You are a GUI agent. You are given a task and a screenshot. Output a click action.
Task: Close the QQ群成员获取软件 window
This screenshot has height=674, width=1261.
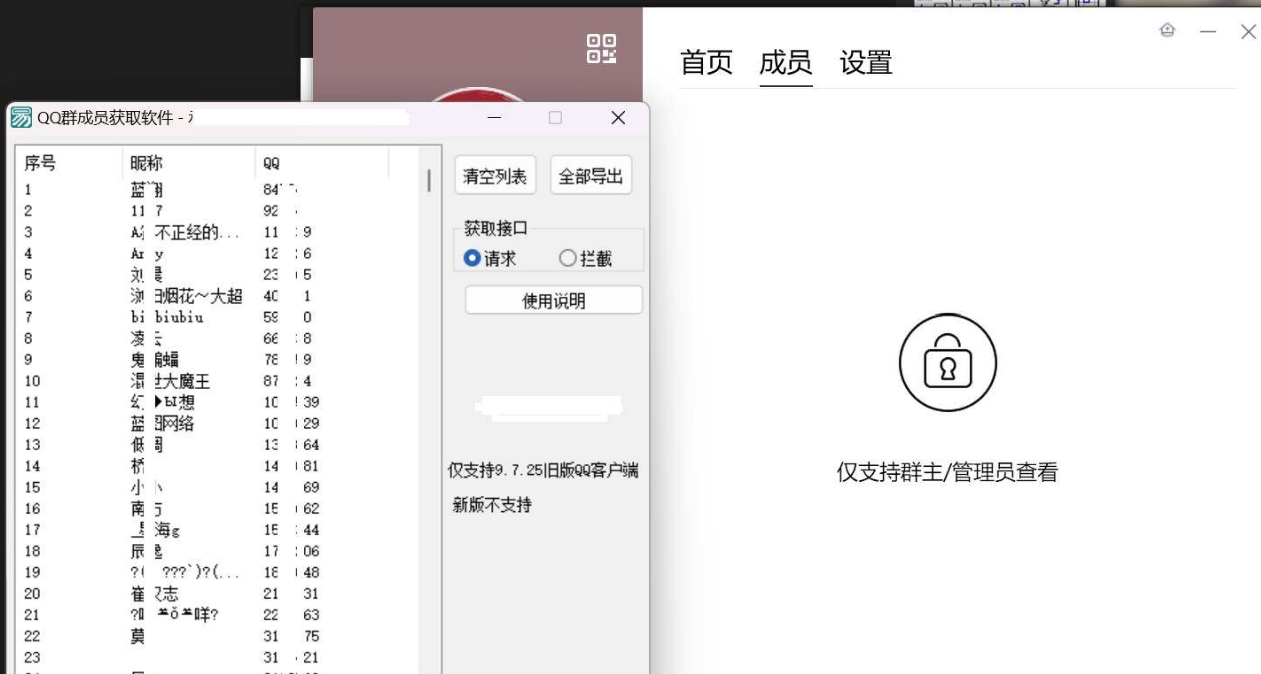point(618,118)
